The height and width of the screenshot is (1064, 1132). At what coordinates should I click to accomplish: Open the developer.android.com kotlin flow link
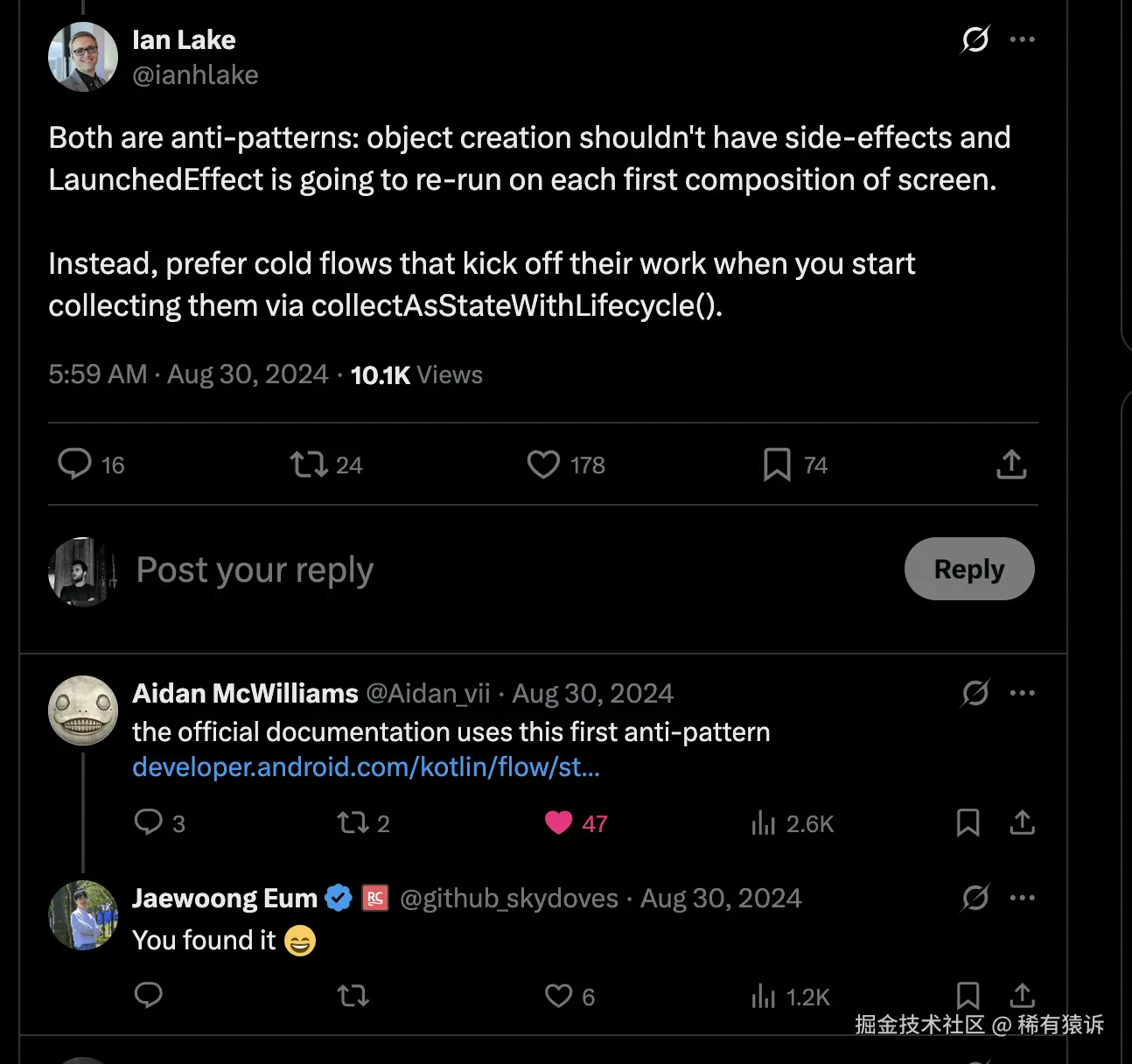(x=366, y=767)
